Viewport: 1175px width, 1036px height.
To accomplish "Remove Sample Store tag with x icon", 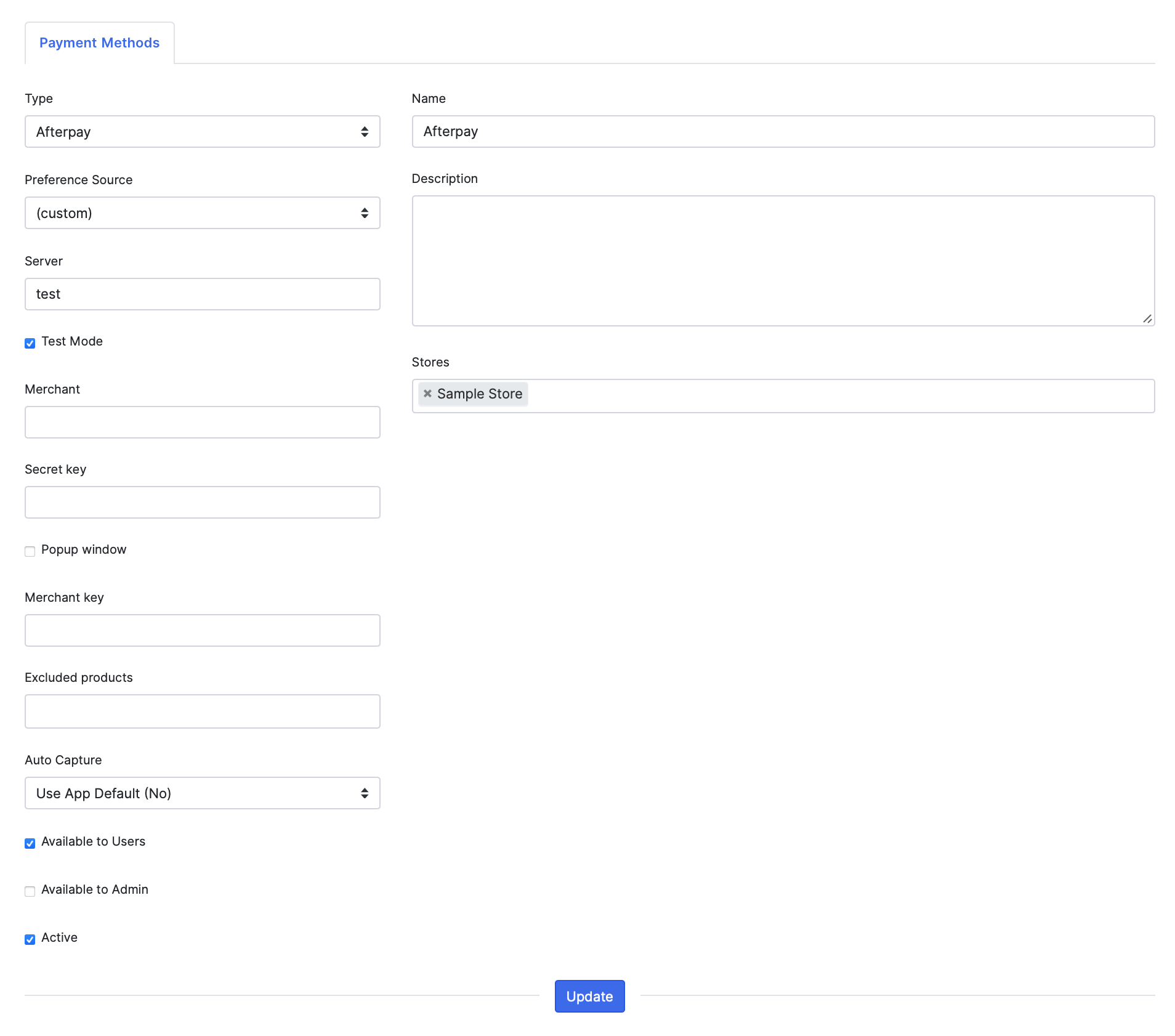I will [427, 394].
